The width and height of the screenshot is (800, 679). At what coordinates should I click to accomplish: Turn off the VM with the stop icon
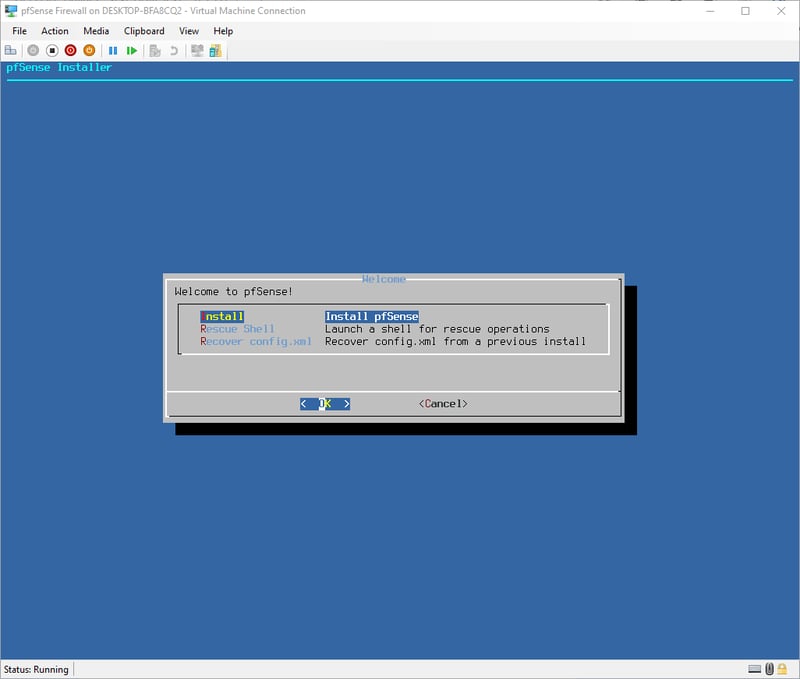pyautogui.click(x=51, y=50)
